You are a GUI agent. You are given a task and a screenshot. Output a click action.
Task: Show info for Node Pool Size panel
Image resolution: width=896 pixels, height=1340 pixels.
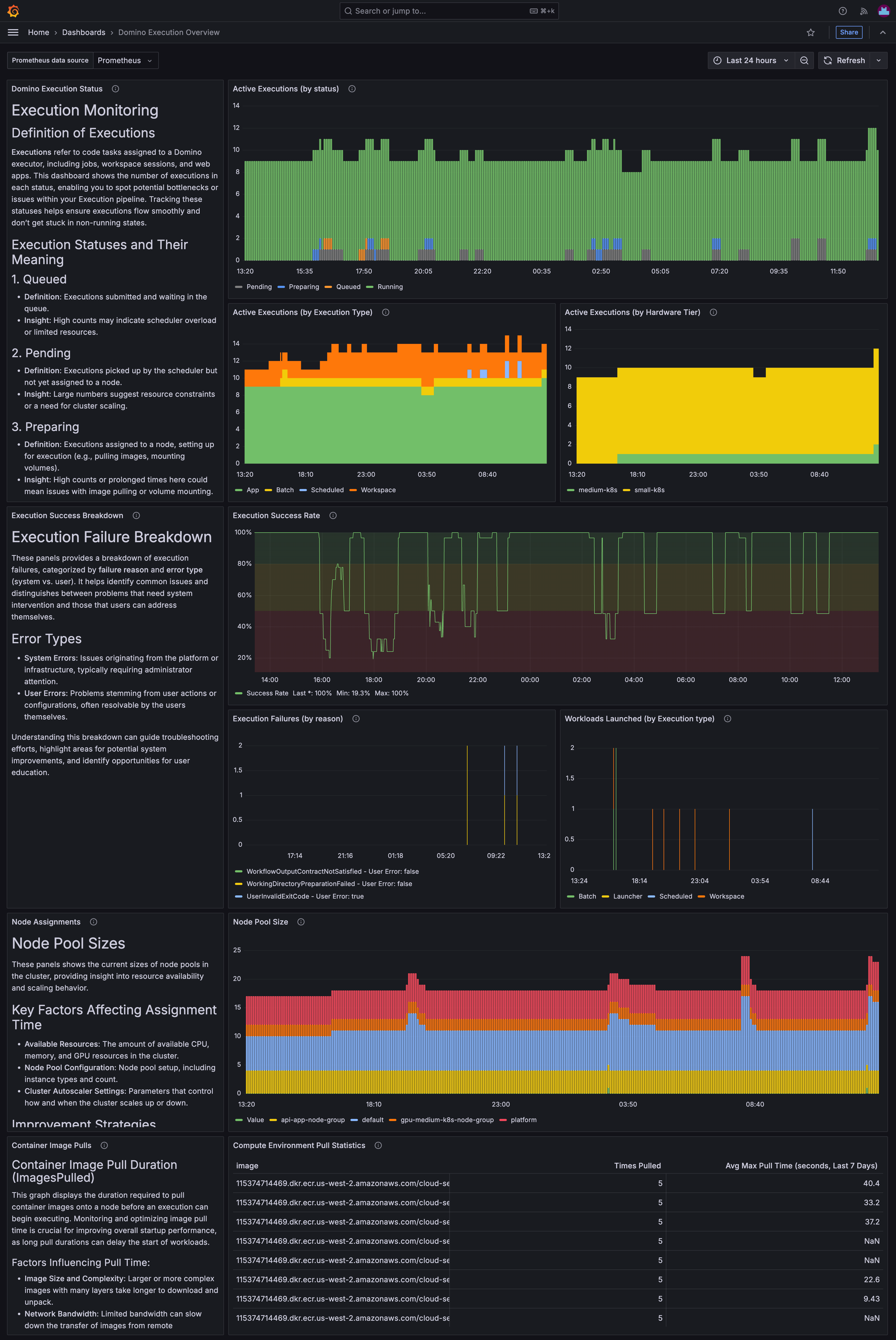click(301, 922)
